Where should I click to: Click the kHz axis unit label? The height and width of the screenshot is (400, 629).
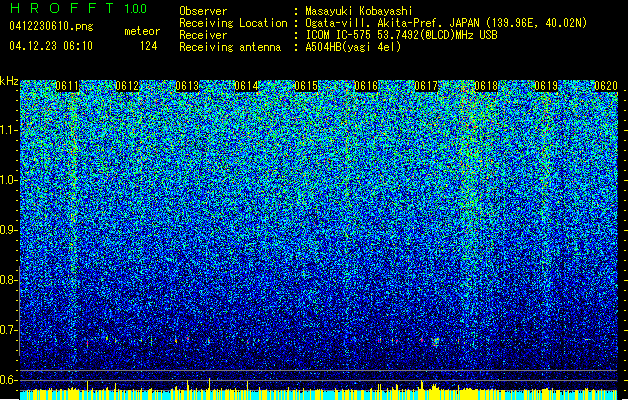(9, 81)
